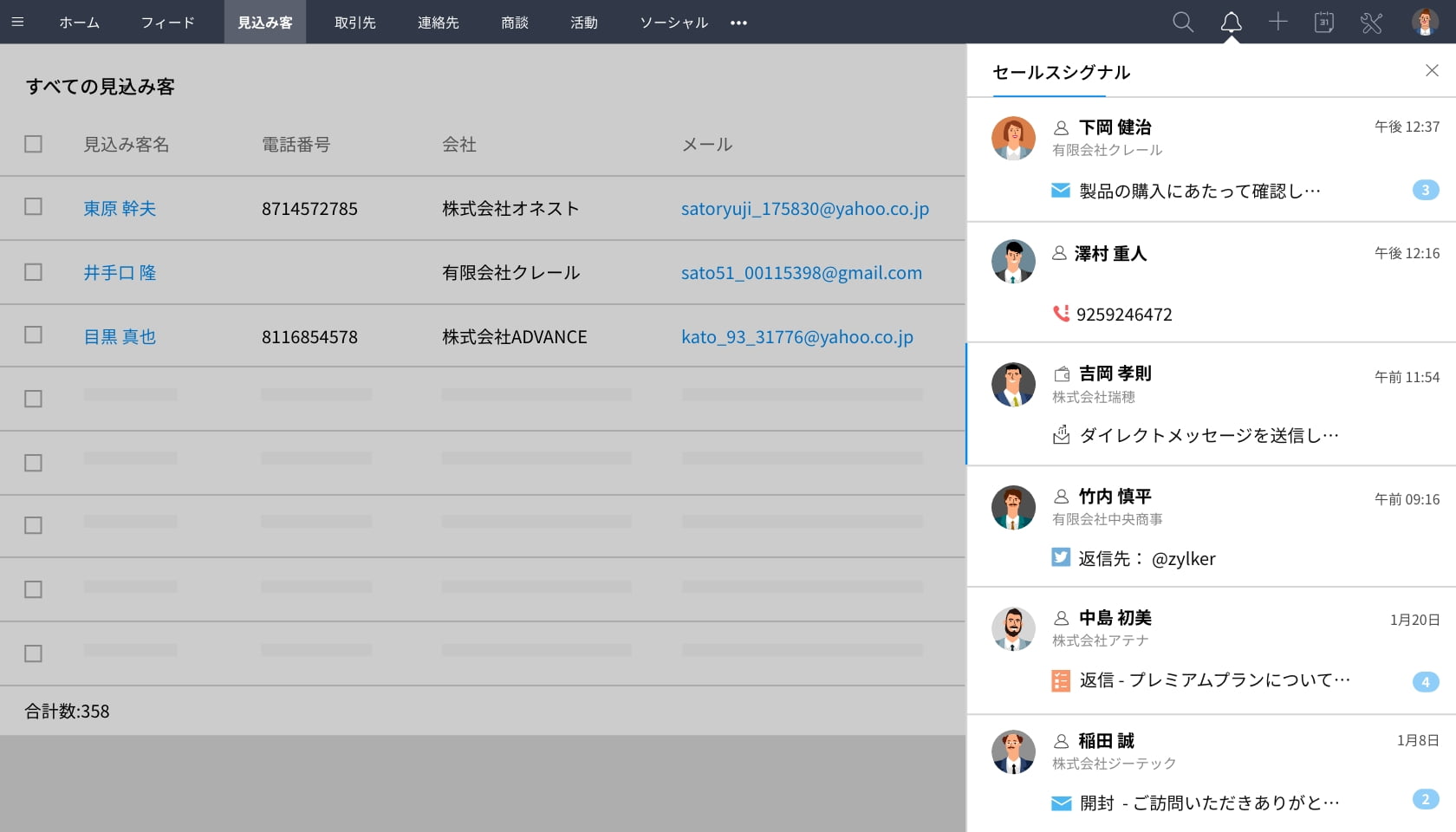Open the hamburger menu icon
This screenshot has height=832, width=1456.
tap(17, 22)
